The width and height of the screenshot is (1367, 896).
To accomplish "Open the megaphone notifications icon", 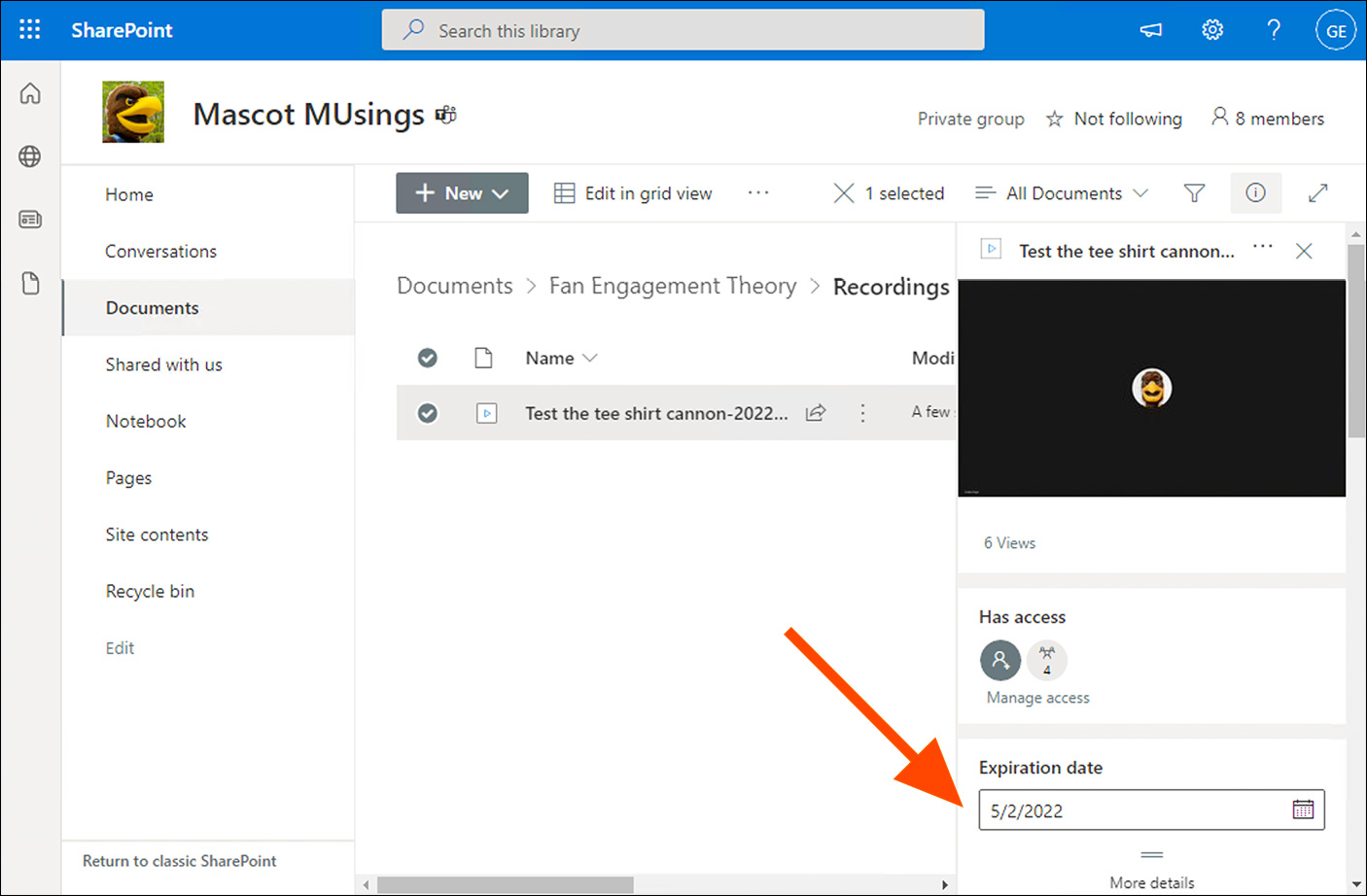I will [1151, 30].
